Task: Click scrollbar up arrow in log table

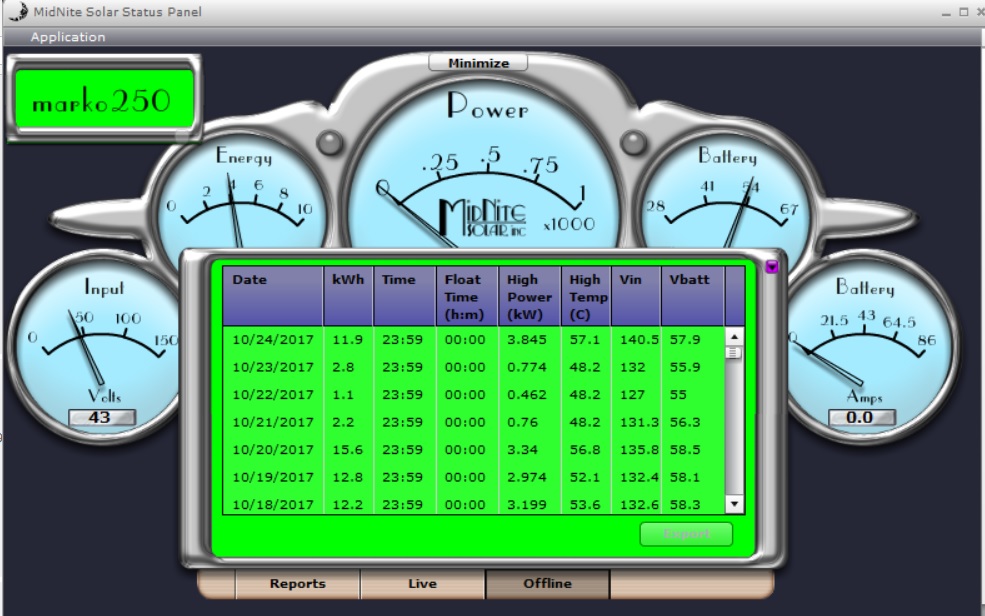Action: click(734, 337)
